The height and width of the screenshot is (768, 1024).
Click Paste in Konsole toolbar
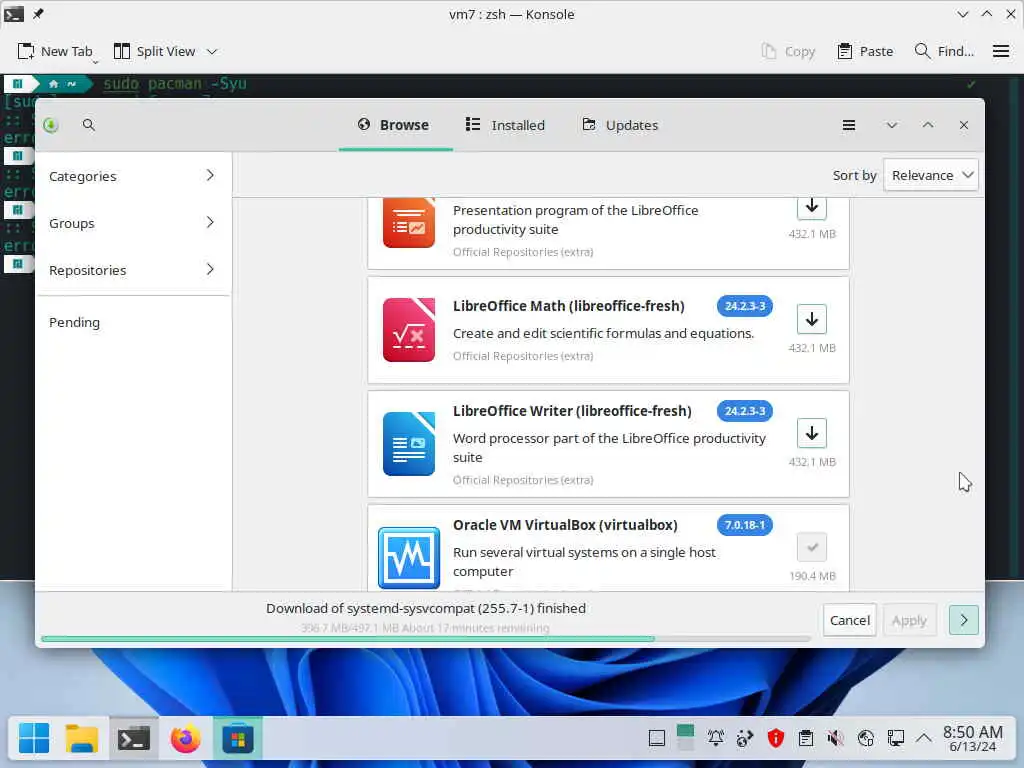coord(865,51)
